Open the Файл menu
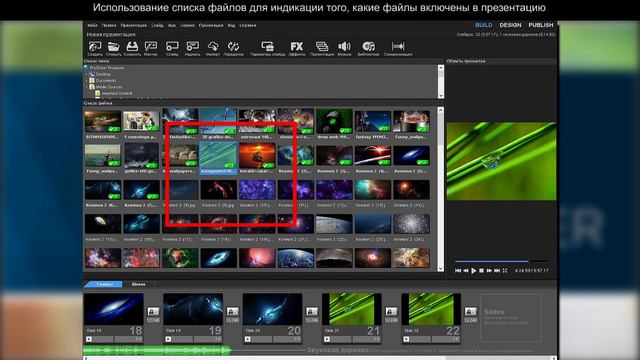Screen dimensions: 640x360 coord(92,25)
